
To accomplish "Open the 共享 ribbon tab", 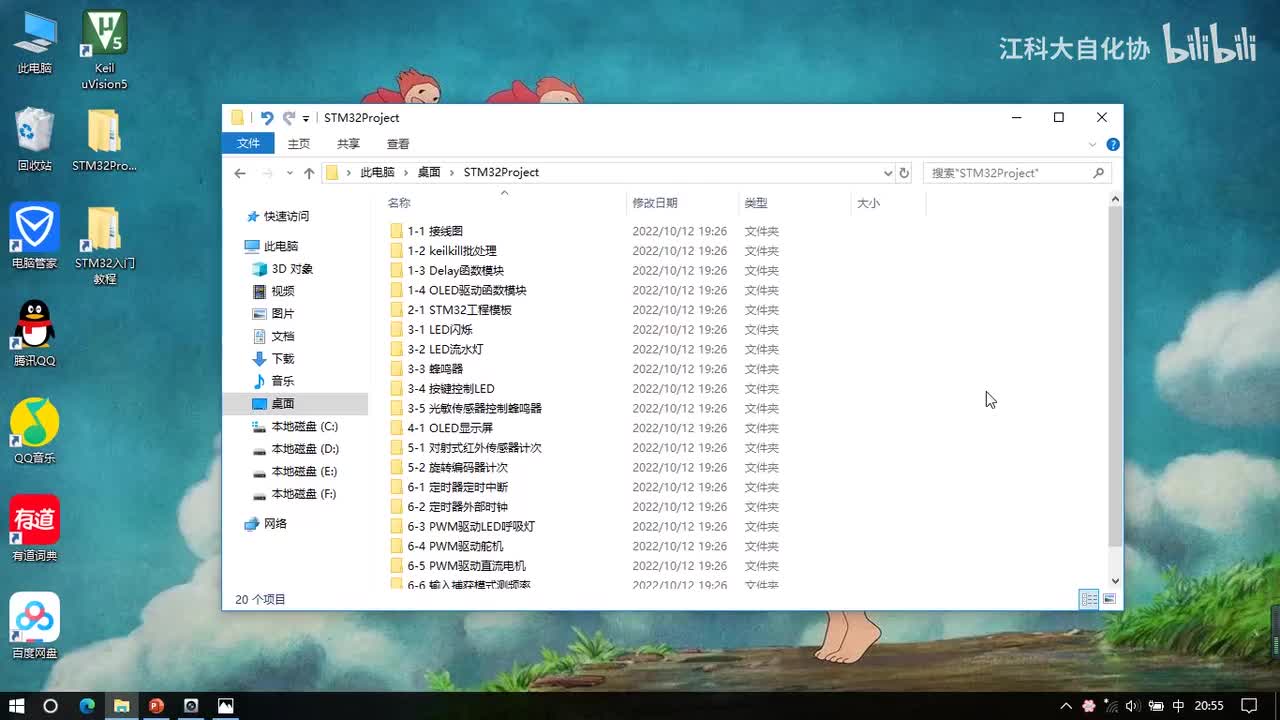I will [x=348, y=144].
